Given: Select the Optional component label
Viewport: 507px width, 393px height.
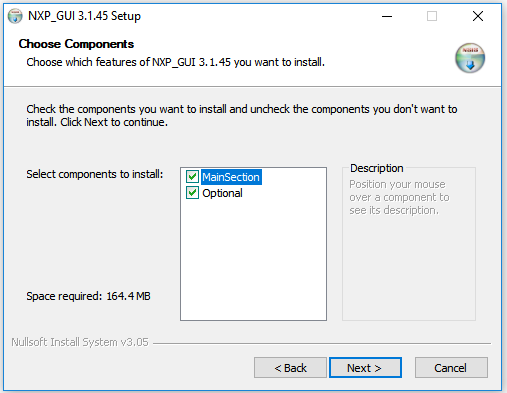Looking at the screenshot, I should (x=222, y=193).
